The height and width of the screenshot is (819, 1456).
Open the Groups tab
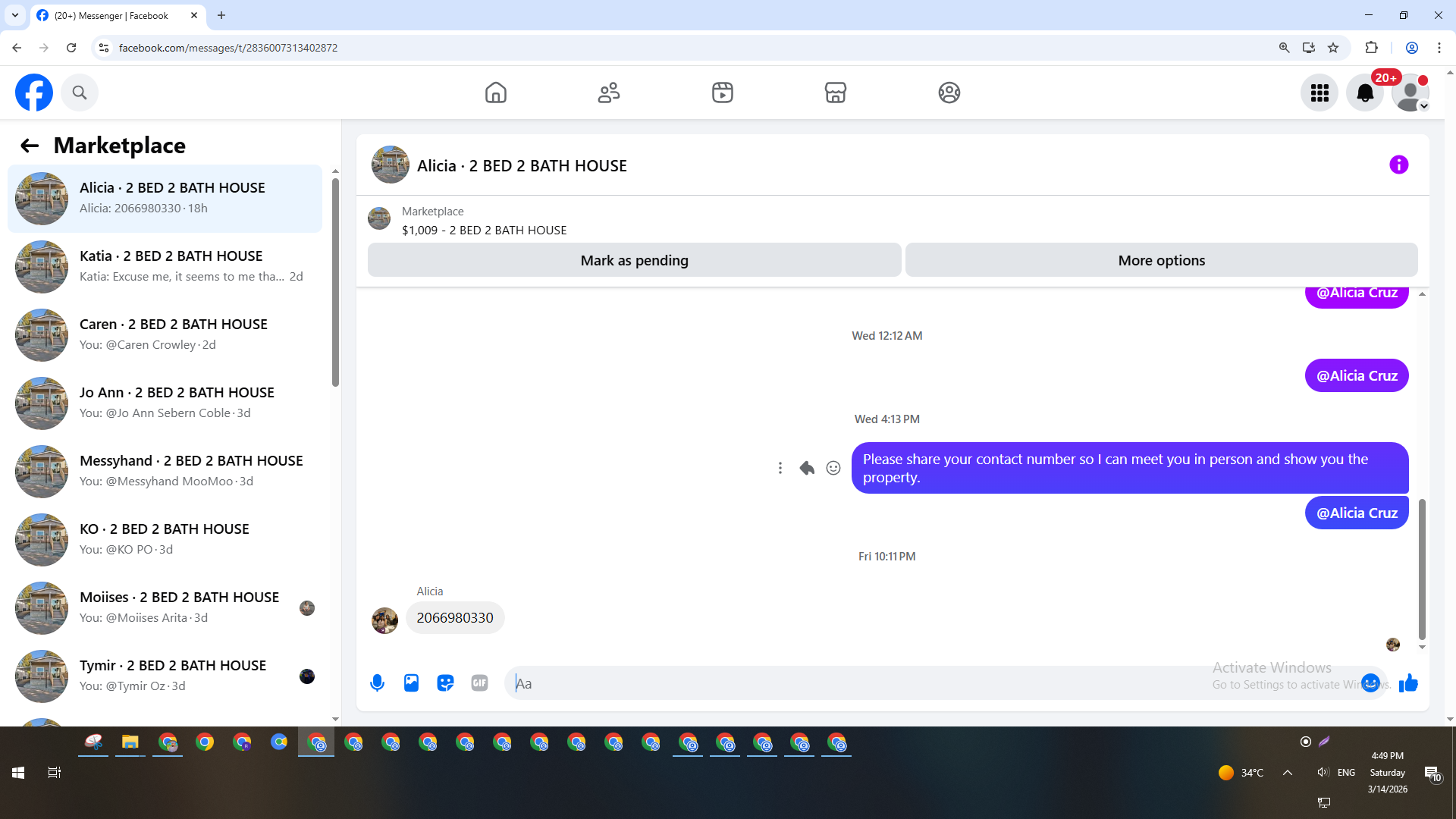(x=949, y=93)
